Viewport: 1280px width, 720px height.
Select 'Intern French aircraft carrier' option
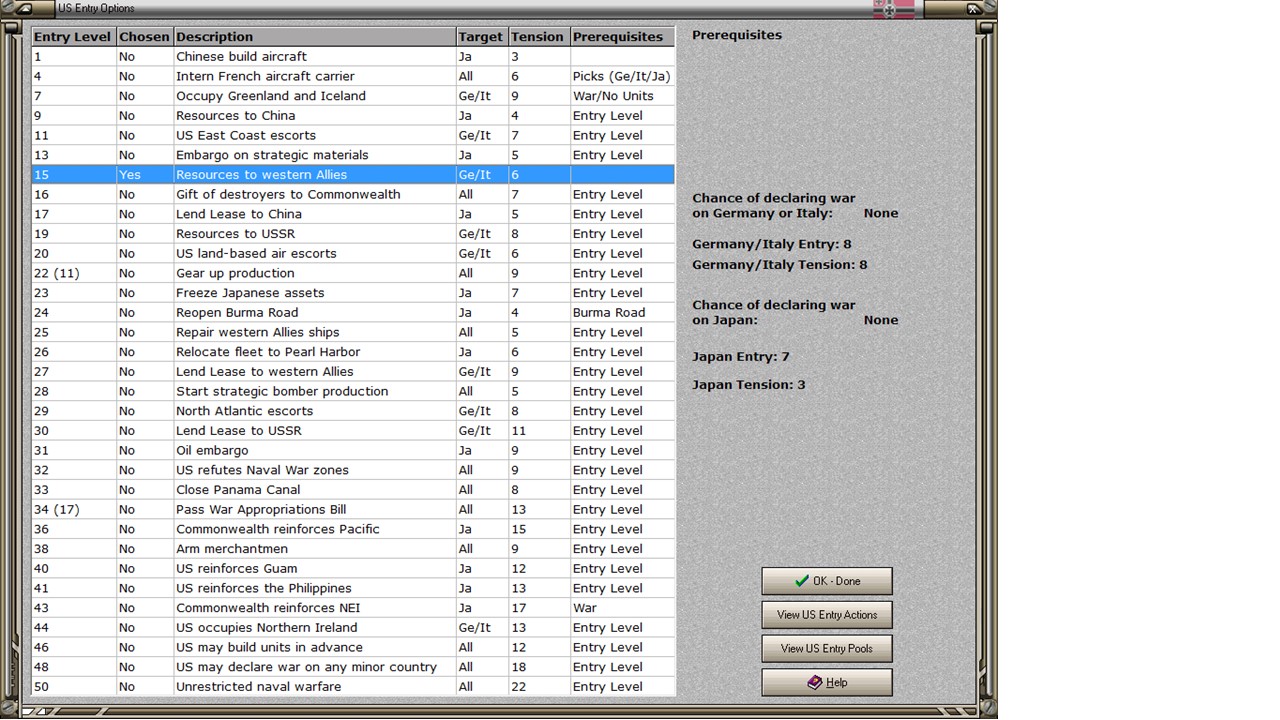pyautogui.click(x=353, y=76)
